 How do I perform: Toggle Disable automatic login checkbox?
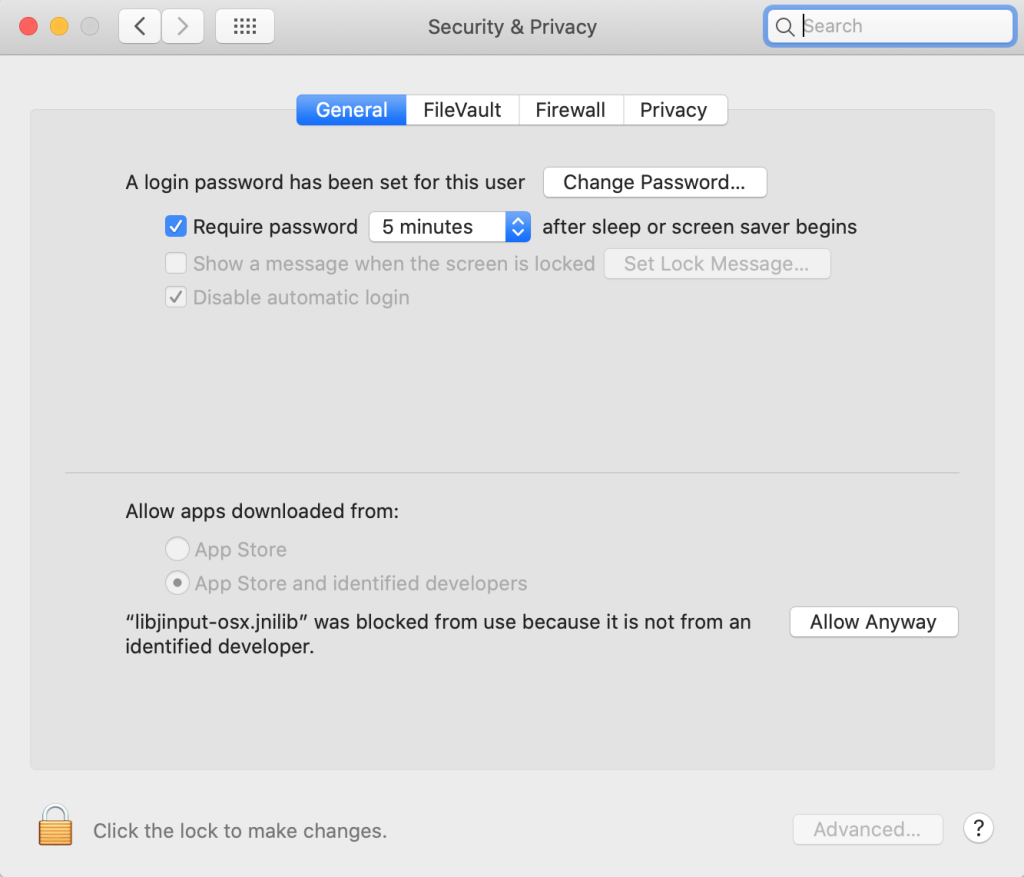click(176, 297)
